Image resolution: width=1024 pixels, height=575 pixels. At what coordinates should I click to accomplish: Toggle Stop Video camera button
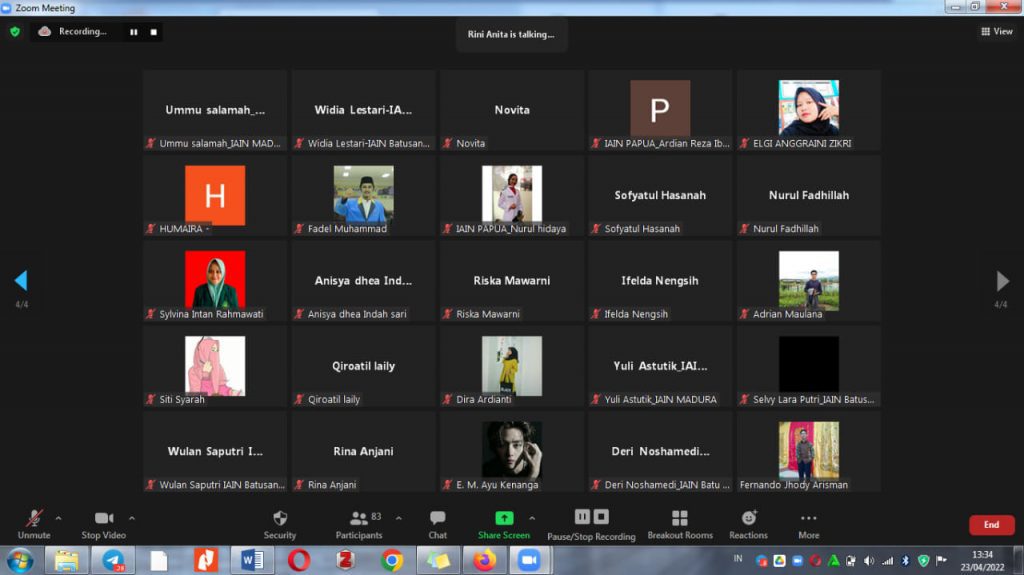coord(103,523)
